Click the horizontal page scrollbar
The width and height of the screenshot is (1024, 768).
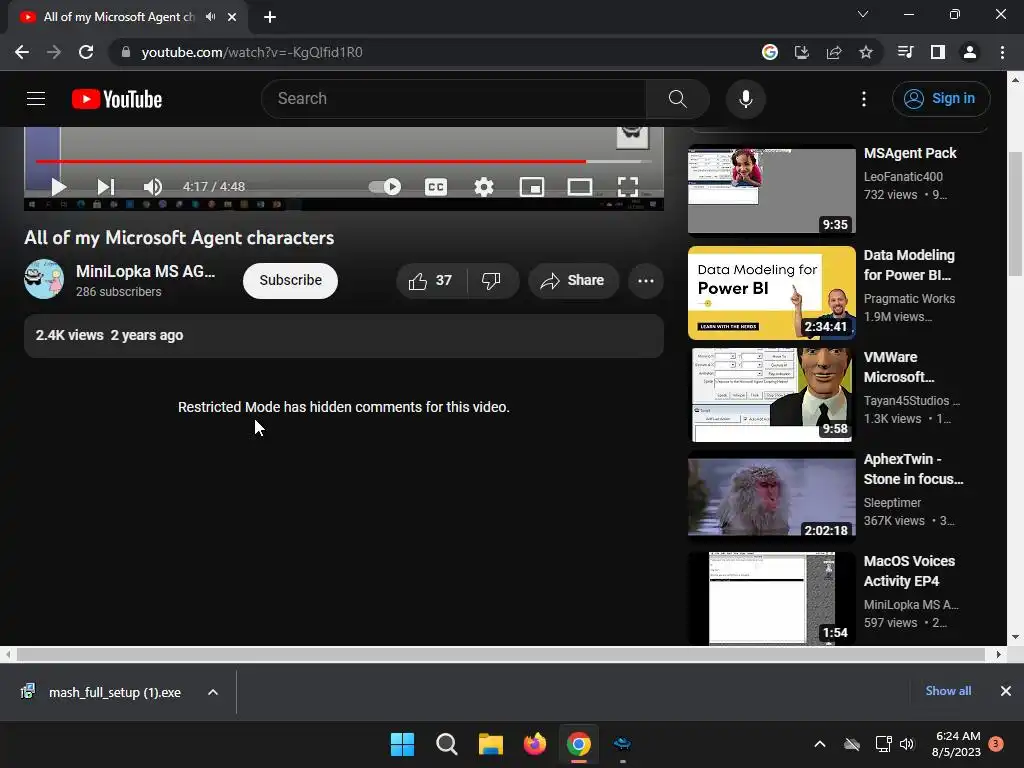(500, 654)
